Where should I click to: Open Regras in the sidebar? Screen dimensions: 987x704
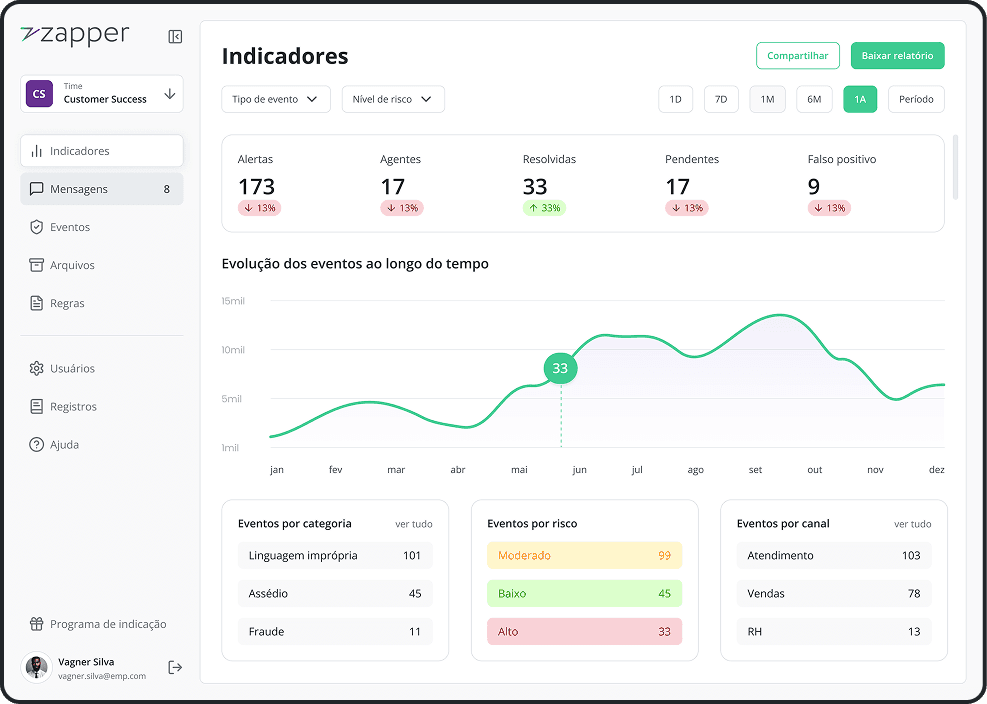click(102, 303)
